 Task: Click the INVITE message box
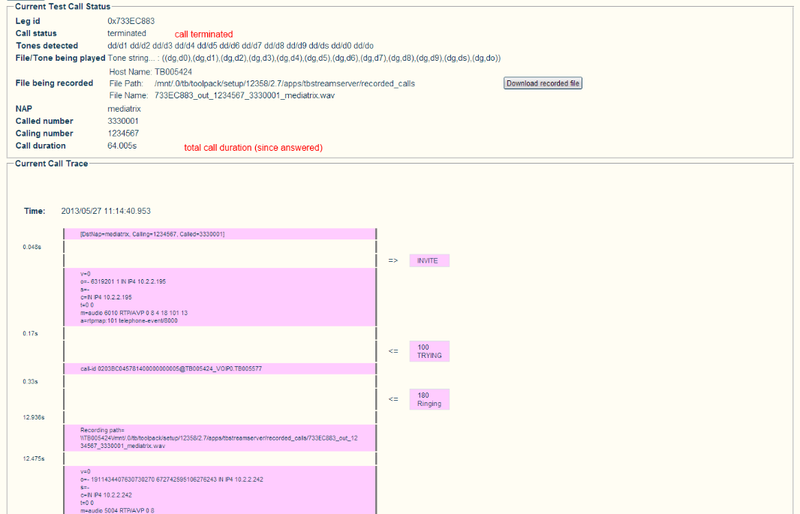click(x=429, y=261)
